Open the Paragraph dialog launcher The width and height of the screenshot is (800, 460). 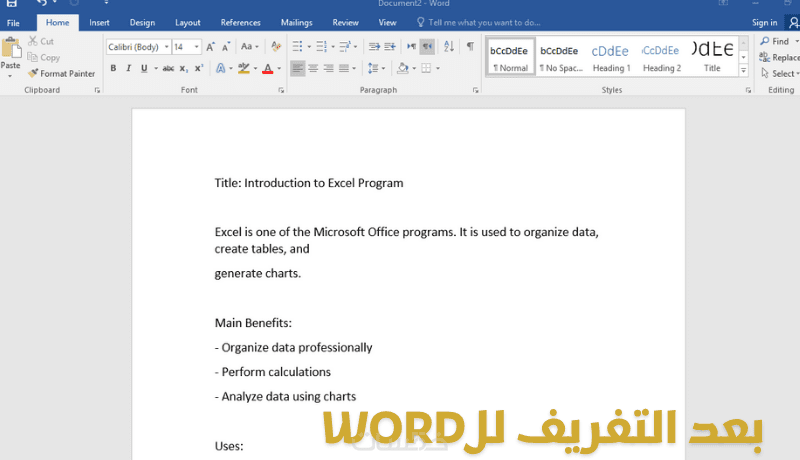point(476,90)
